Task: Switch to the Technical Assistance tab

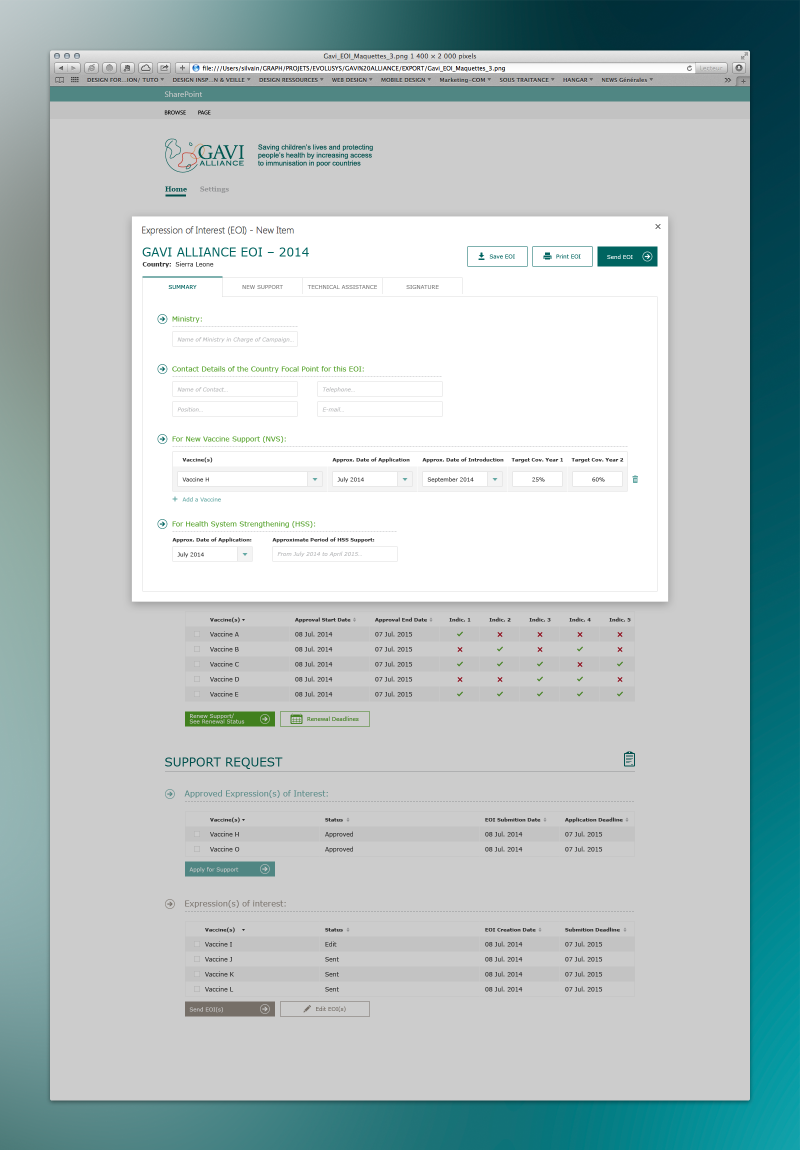Action: point(342,287)
